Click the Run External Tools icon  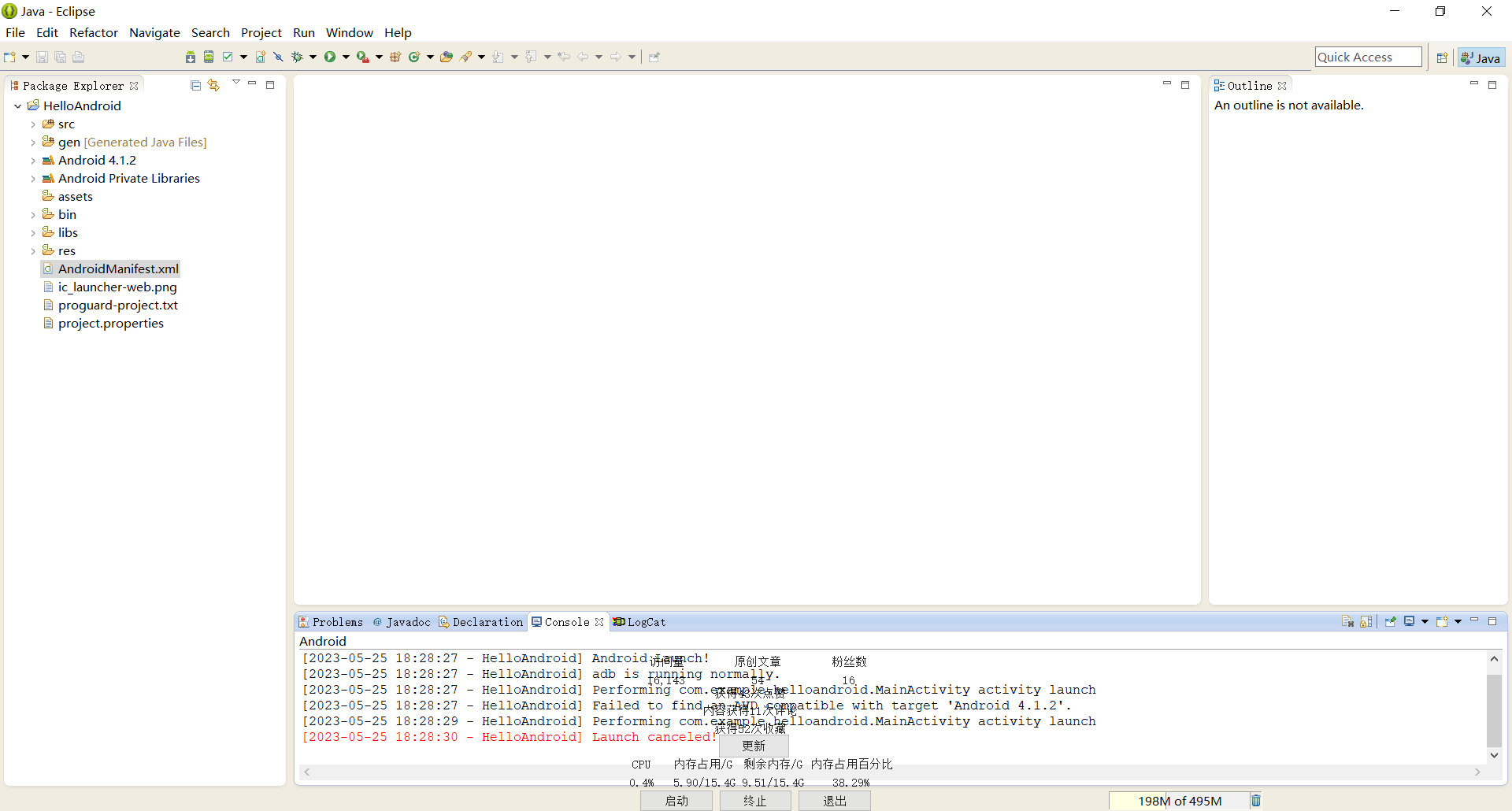point(363,57)
